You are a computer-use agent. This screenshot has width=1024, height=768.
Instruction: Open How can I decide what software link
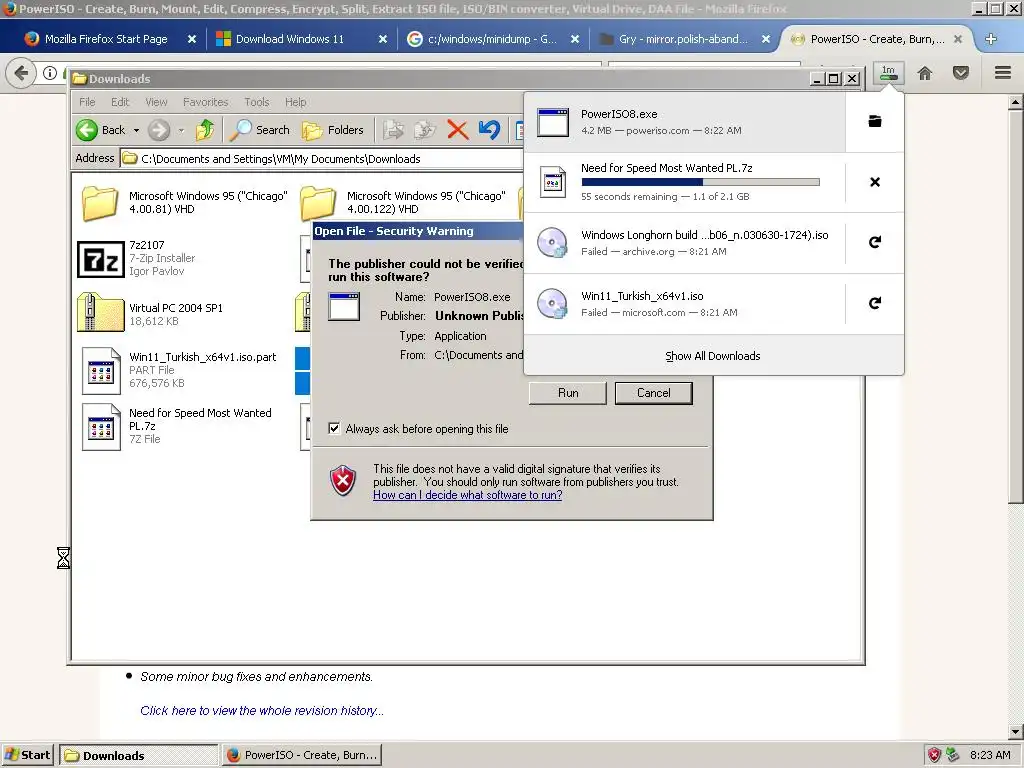468,495
